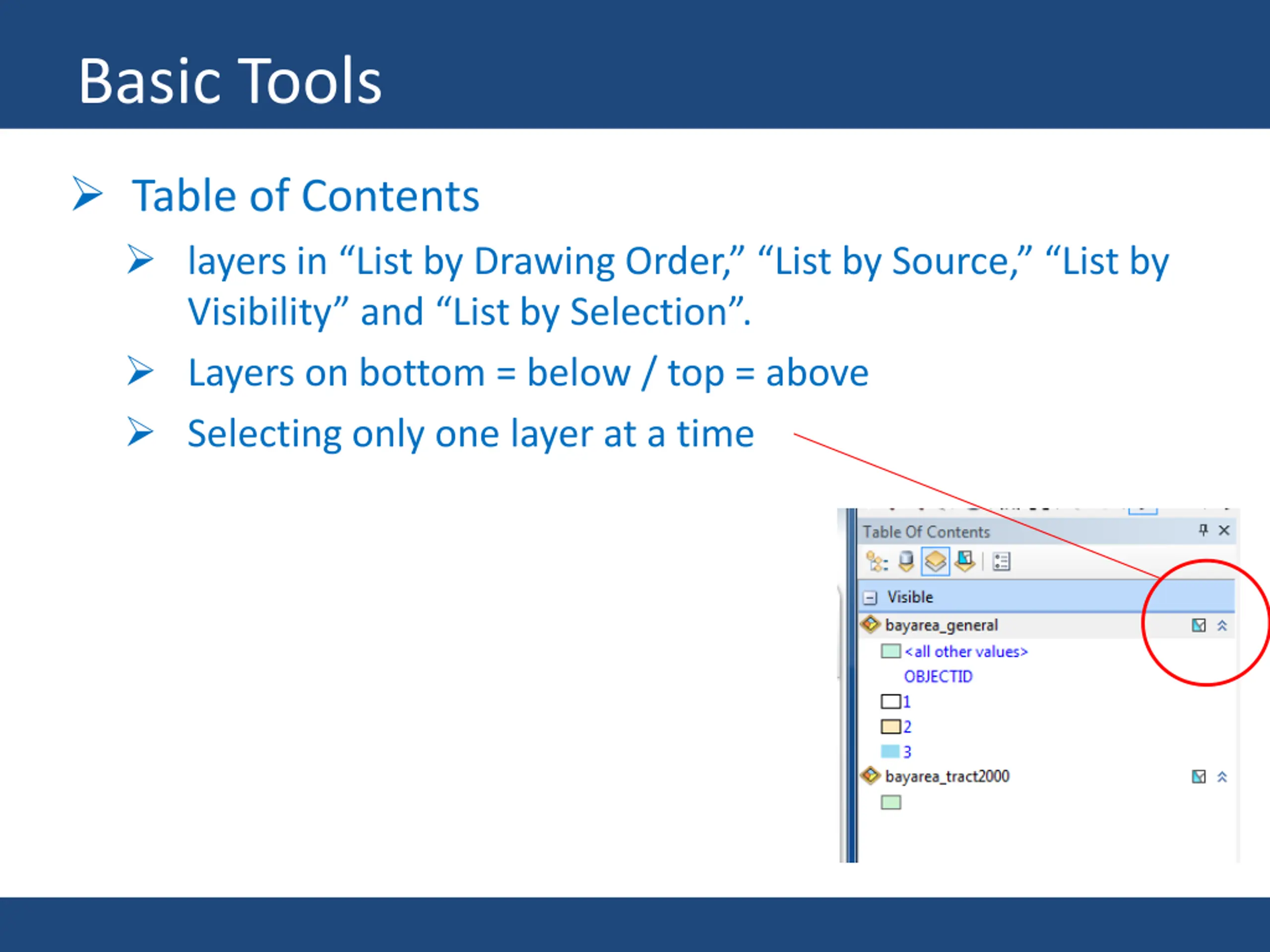Click the symbol swatch for value 3
The width and height of the screenshot is (1270, 952).
tap(890, 751)
